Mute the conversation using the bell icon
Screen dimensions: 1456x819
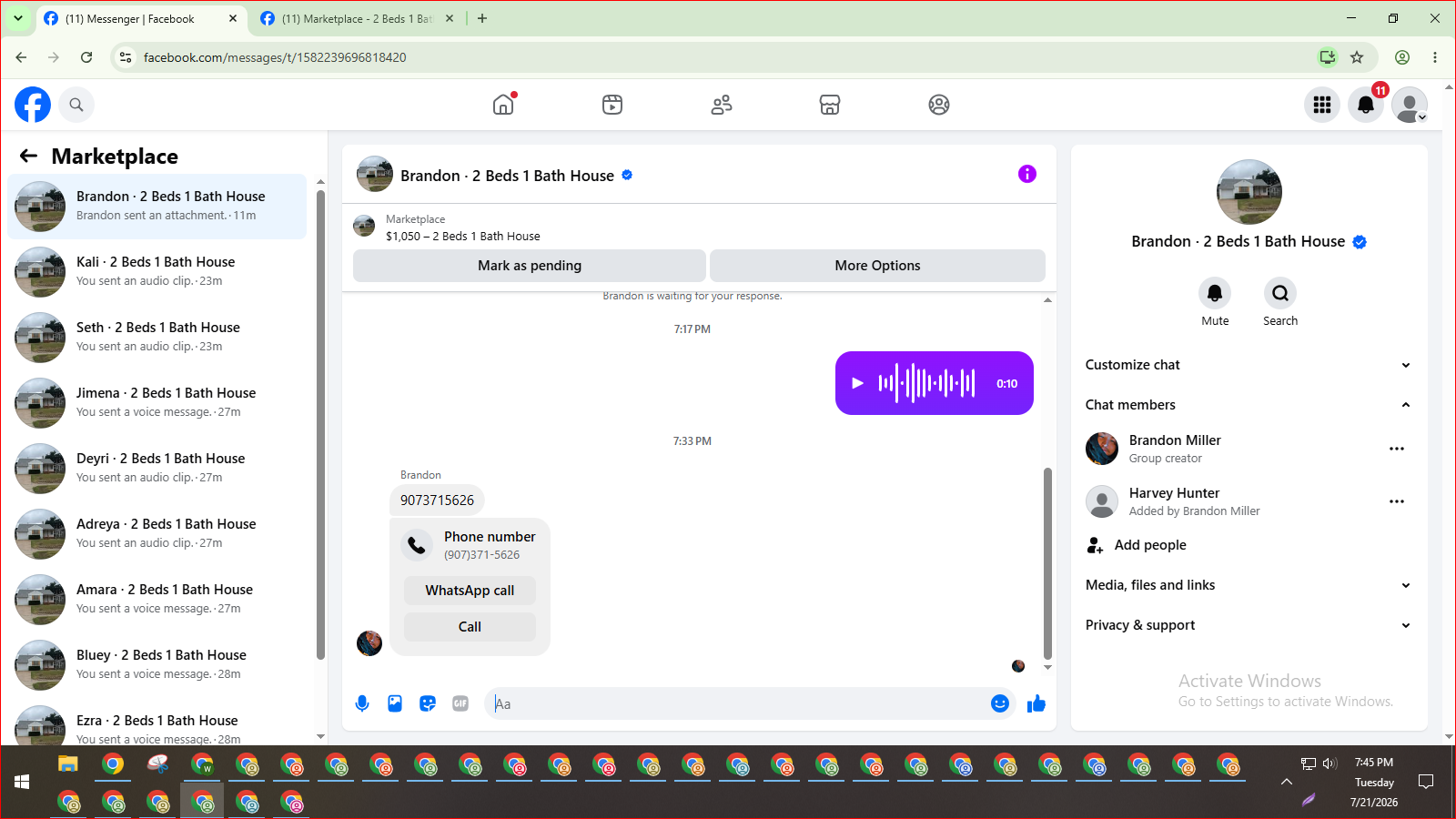[1215, 293]
